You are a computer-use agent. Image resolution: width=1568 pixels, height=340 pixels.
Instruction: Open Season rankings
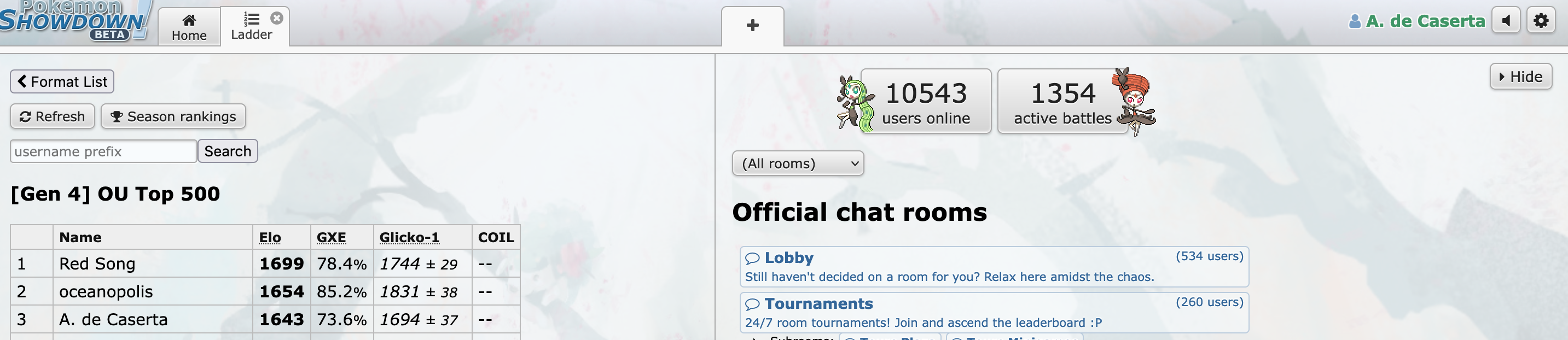173,116
